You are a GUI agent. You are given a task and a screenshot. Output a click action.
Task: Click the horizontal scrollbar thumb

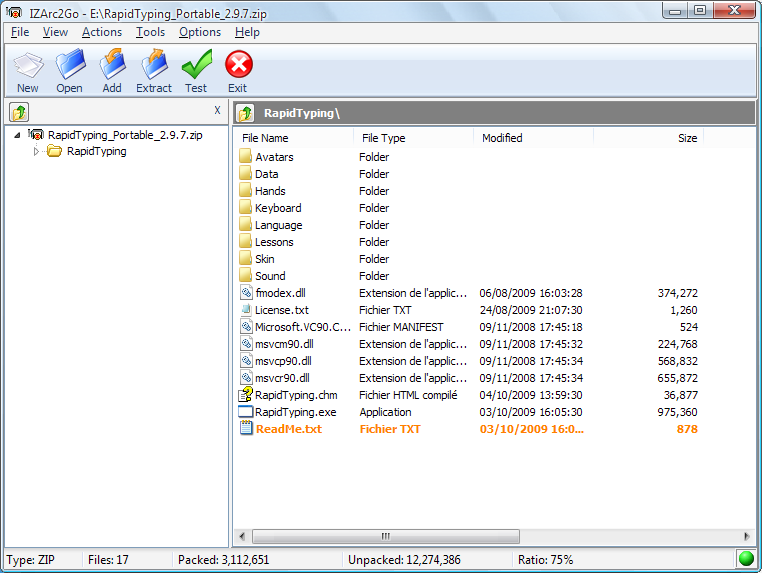click(386, 537)
